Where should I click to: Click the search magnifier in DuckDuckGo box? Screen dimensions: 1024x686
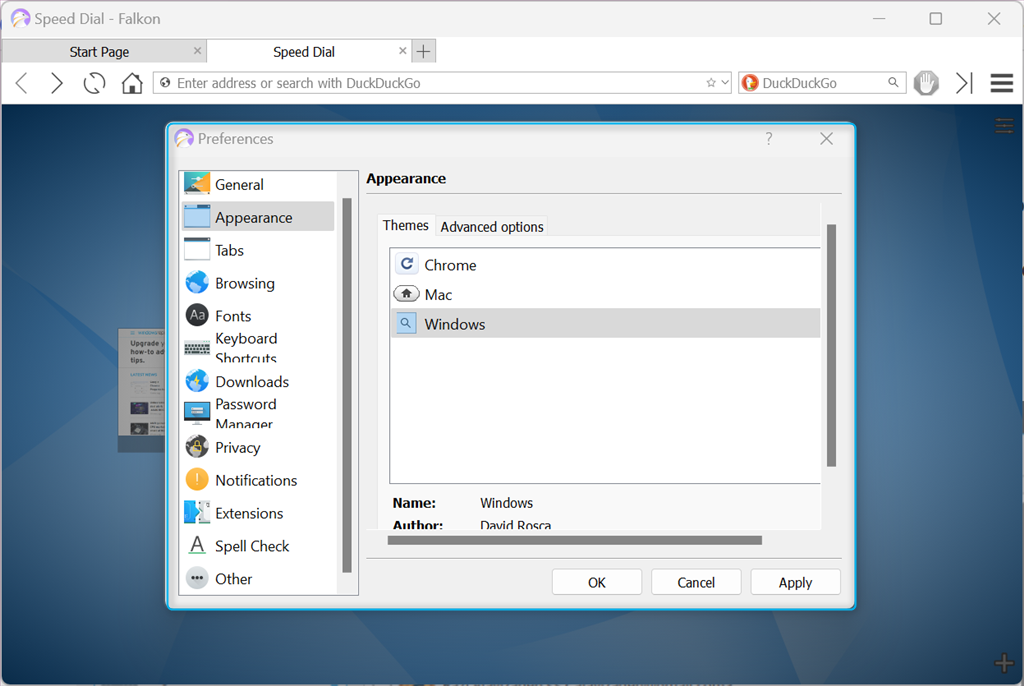coord(893,82)
